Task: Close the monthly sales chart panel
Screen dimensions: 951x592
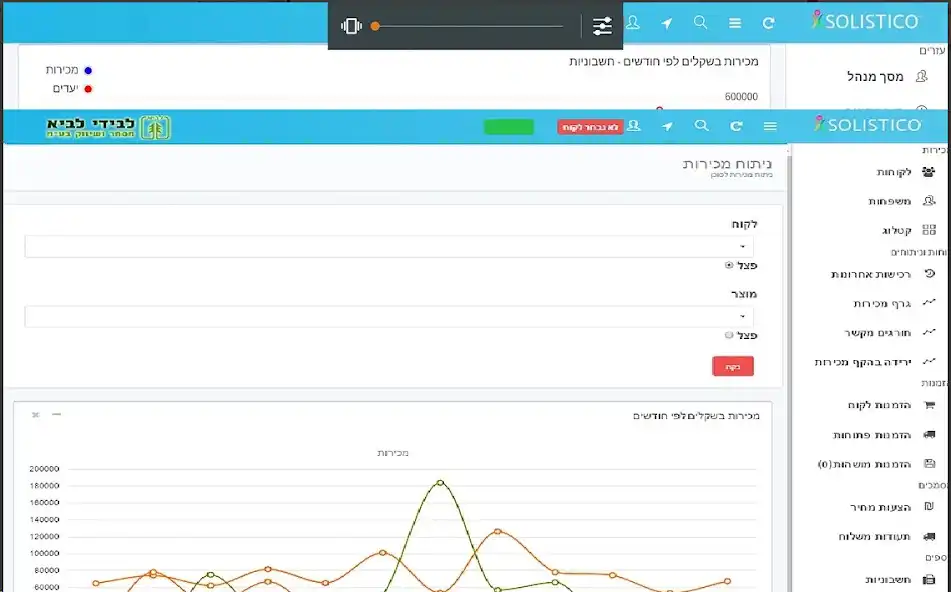Action: 35,414
